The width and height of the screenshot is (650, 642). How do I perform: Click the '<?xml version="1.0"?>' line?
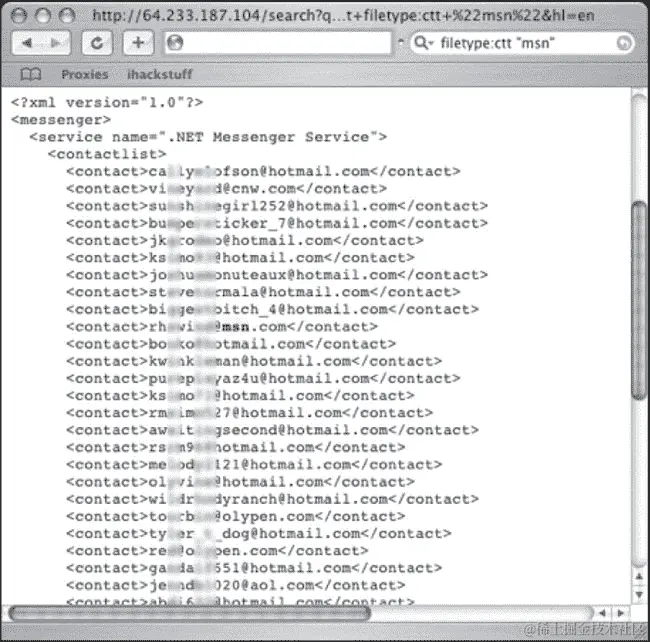[107, 102]
